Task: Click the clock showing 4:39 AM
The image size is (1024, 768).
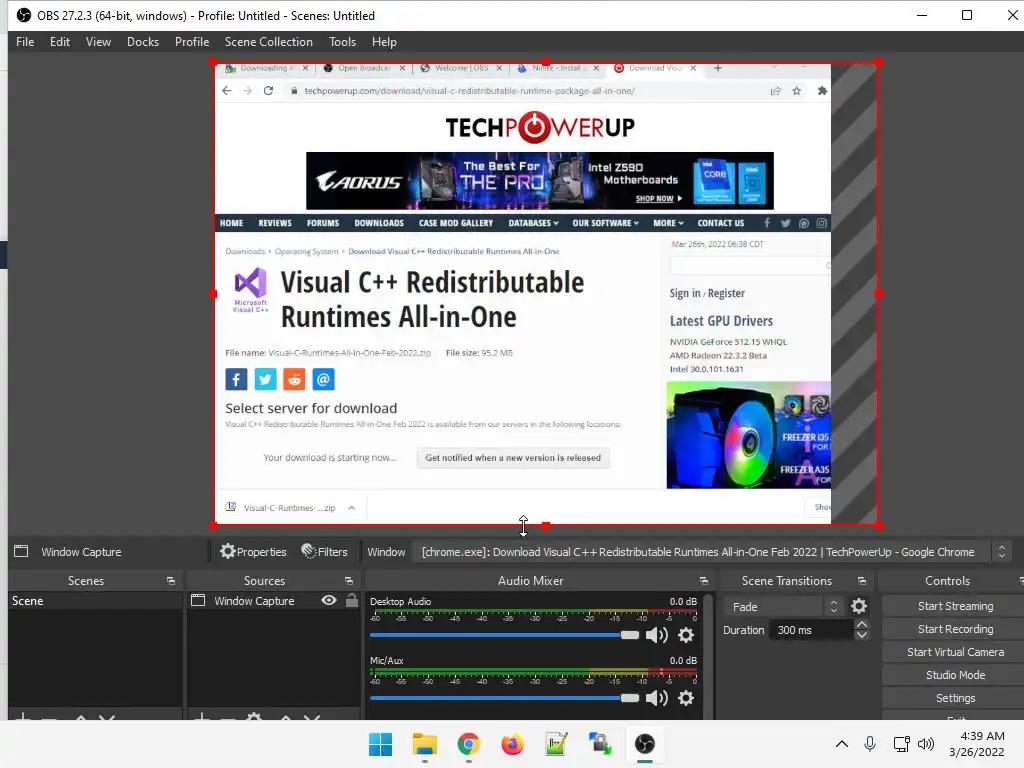Action: coord(982,736)
